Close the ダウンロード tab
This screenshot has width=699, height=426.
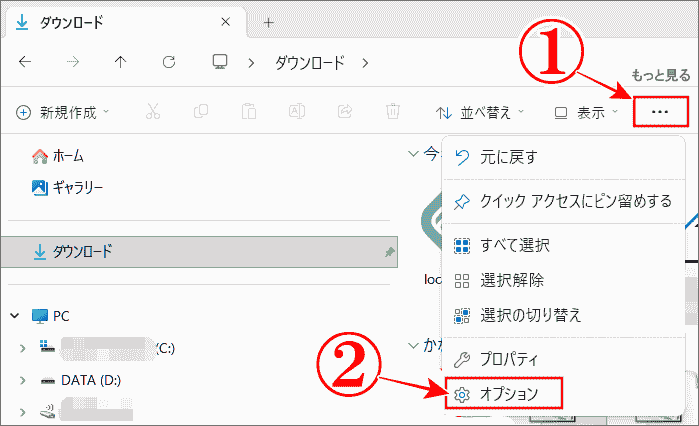tap(226, 22)
